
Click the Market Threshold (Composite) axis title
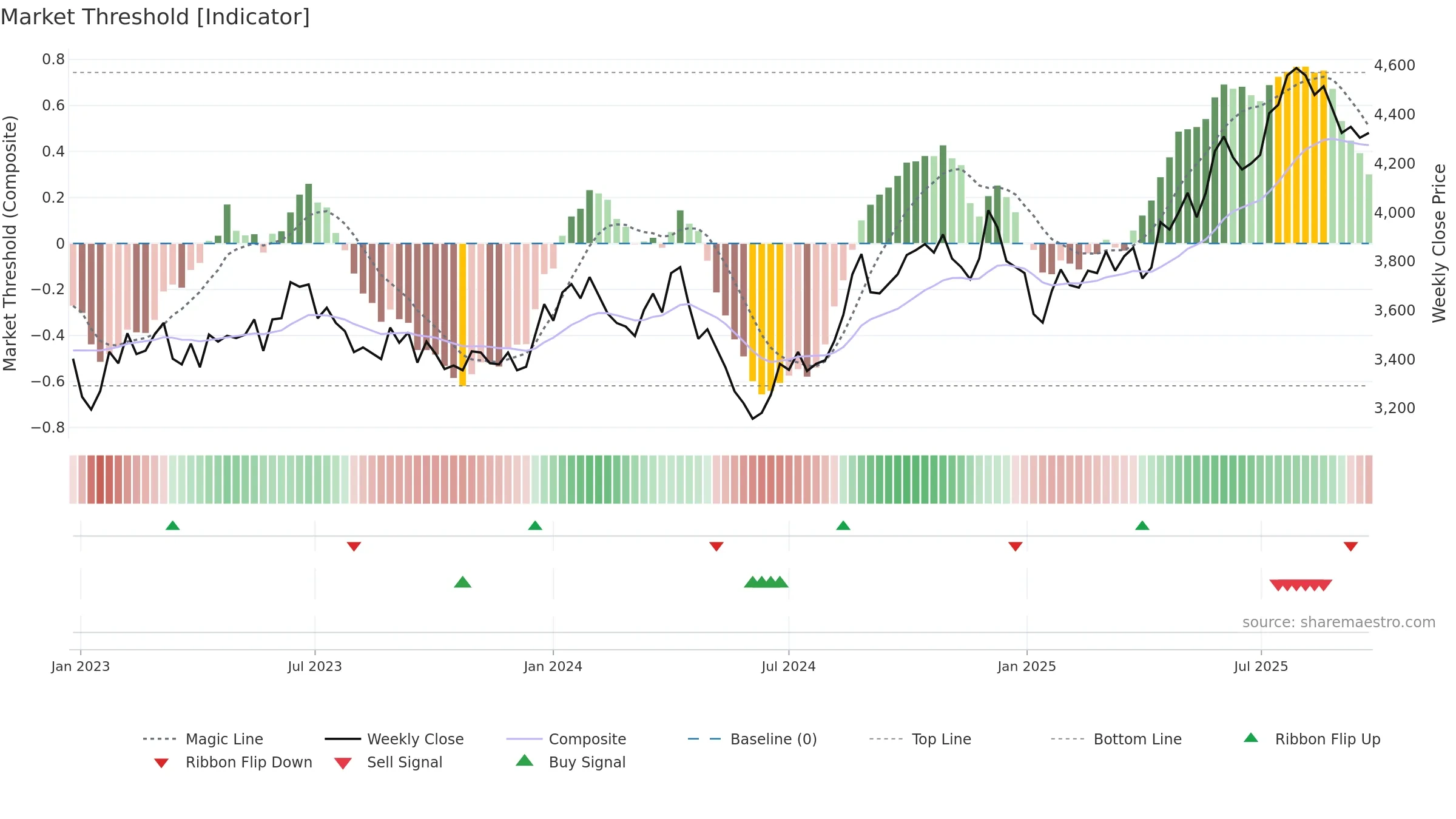(10, 243)
